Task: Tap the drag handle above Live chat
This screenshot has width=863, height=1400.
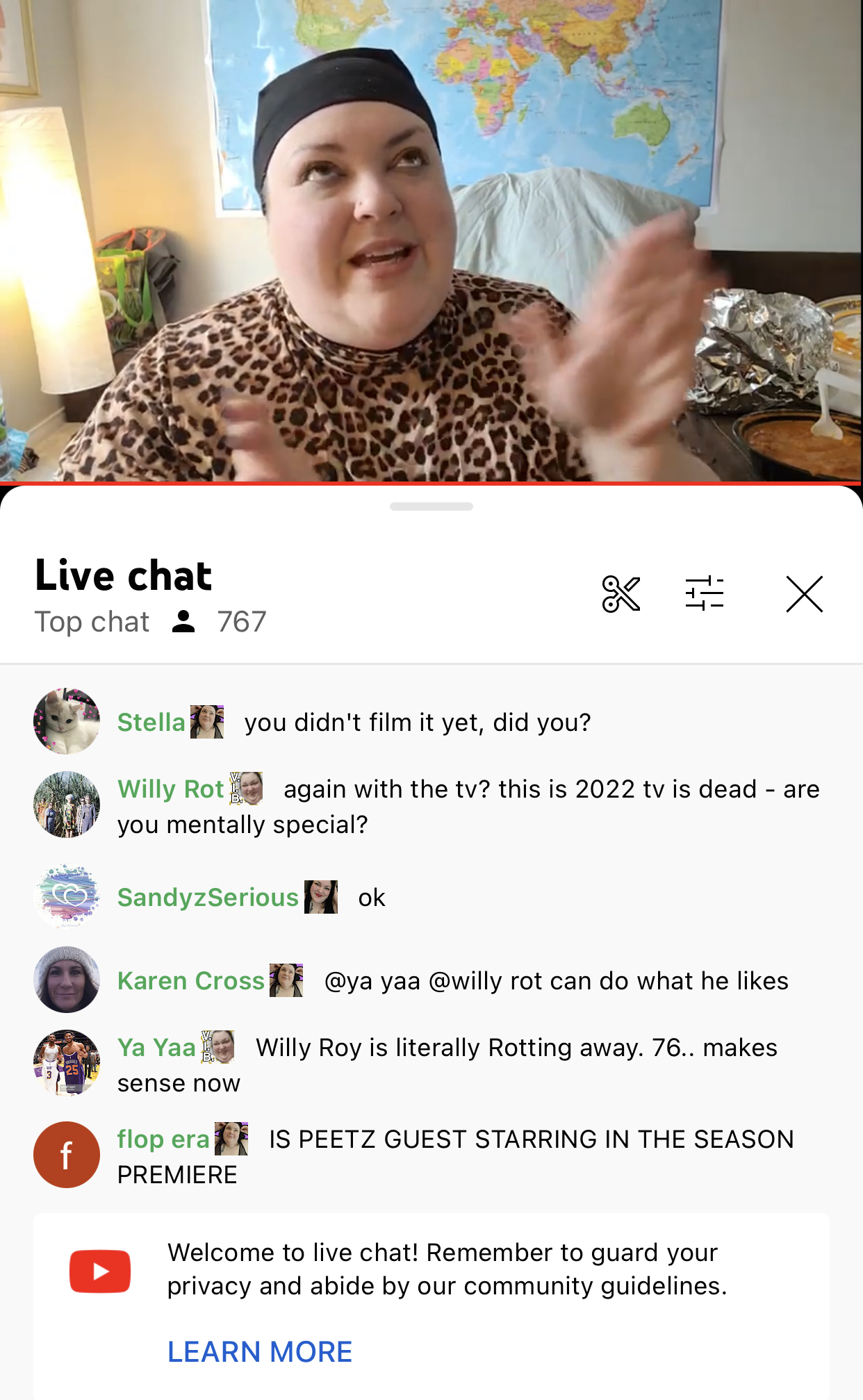Action: coord(431,507)
